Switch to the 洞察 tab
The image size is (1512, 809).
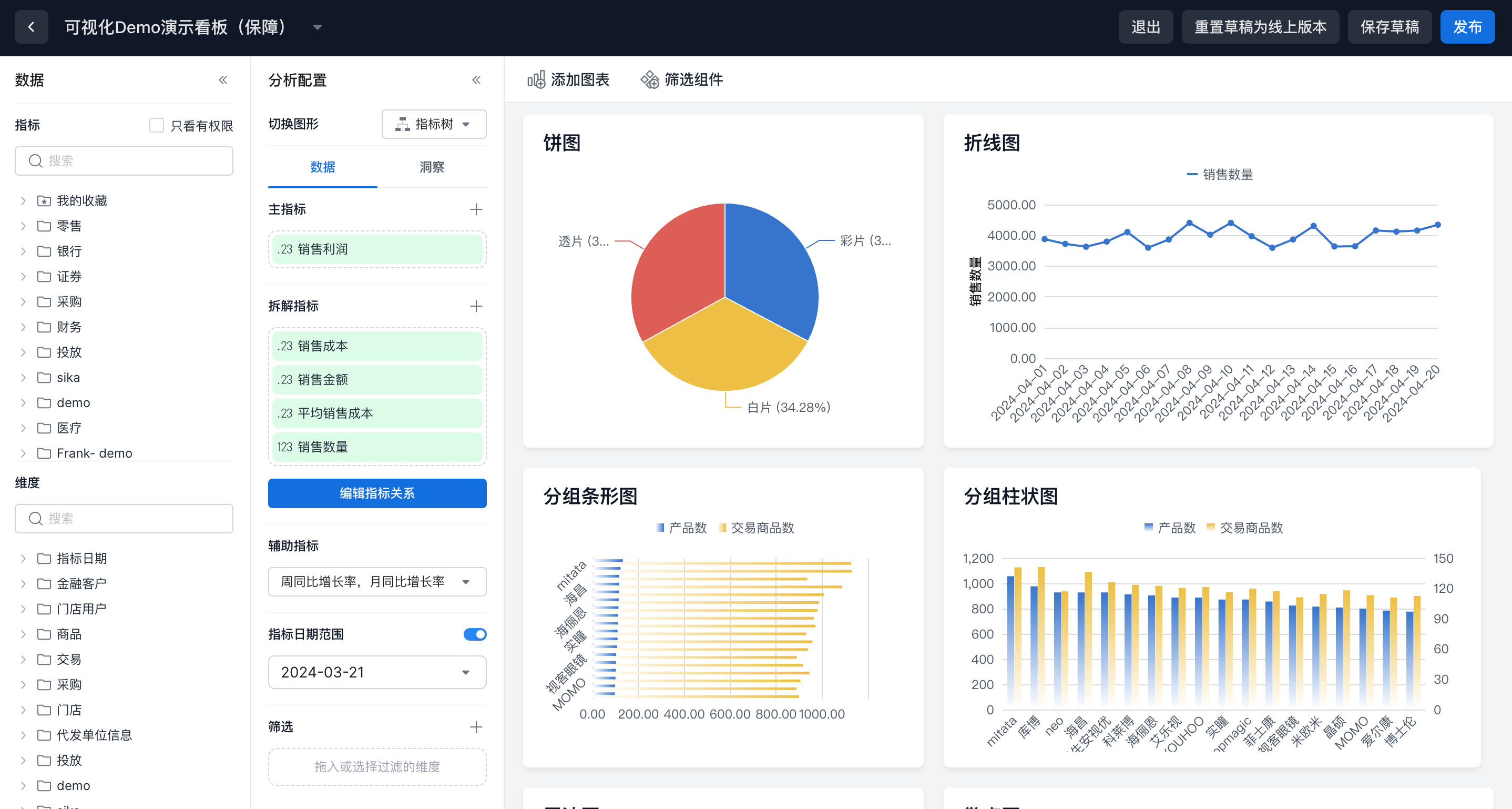(432, 167)
